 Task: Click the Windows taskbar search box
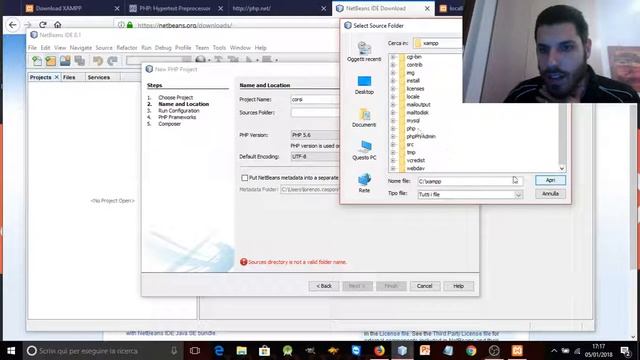pyautogui.click(x=102, y=351)
